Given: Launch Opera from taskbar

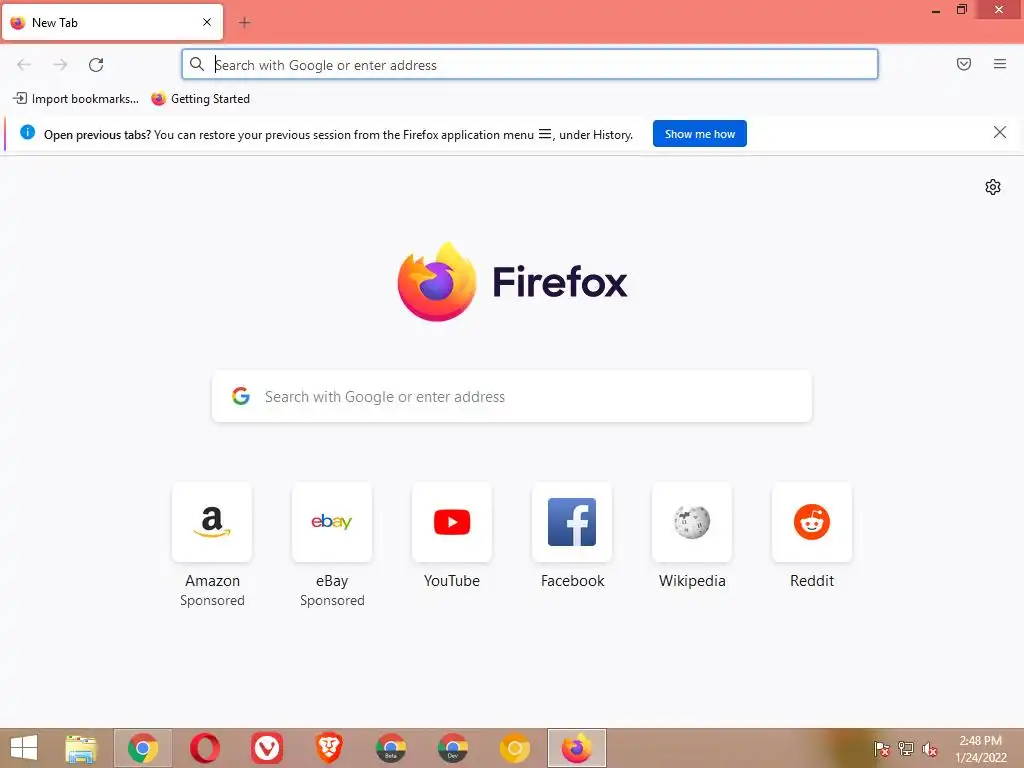Looking at the screenshot, I should click(204, 748).
